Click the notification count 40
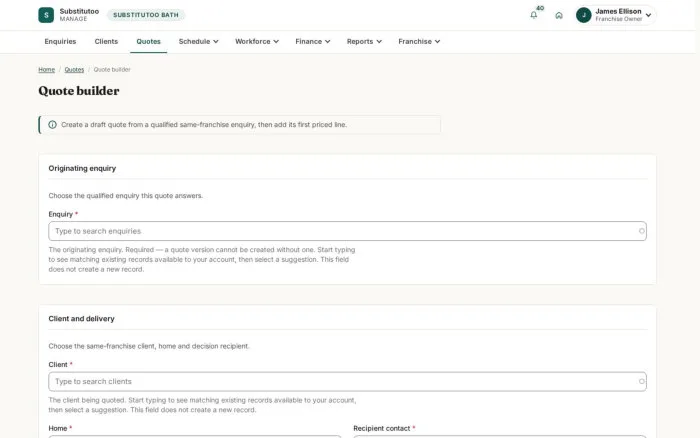 pos(540,8)
